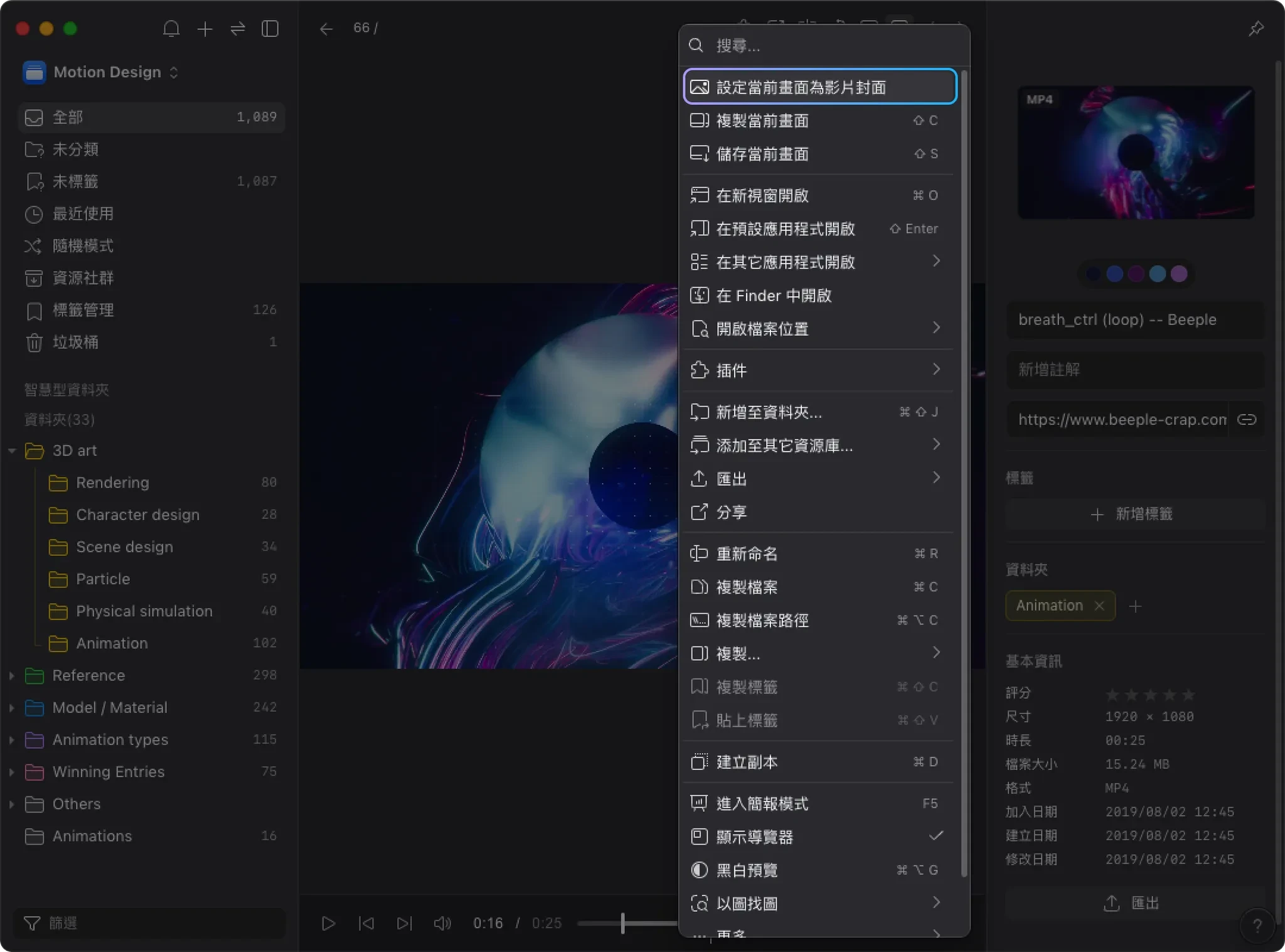The width and height of the screenshot is (1285, 952).
Task: Open the 插件 plugins submenu
Action: [x=819, y=370]
